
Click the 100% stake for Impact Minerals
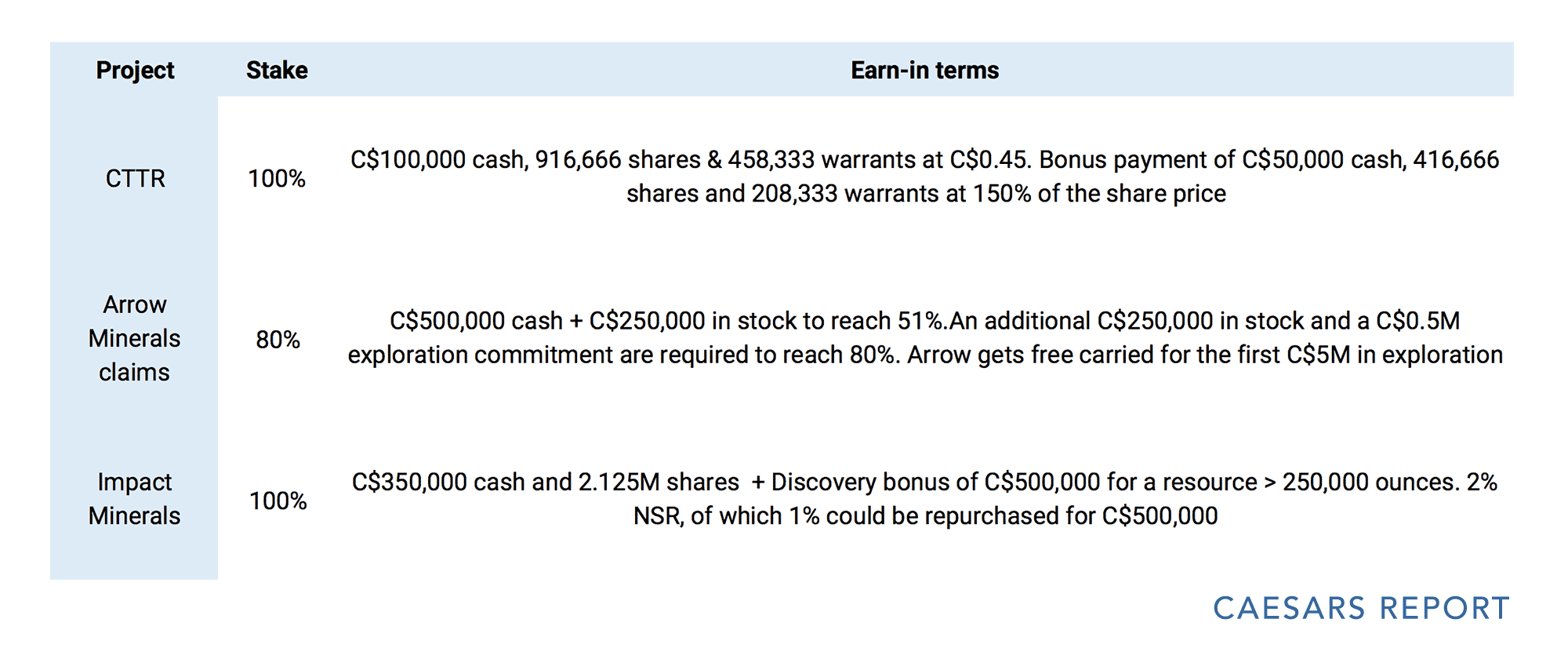click(278, 501)
